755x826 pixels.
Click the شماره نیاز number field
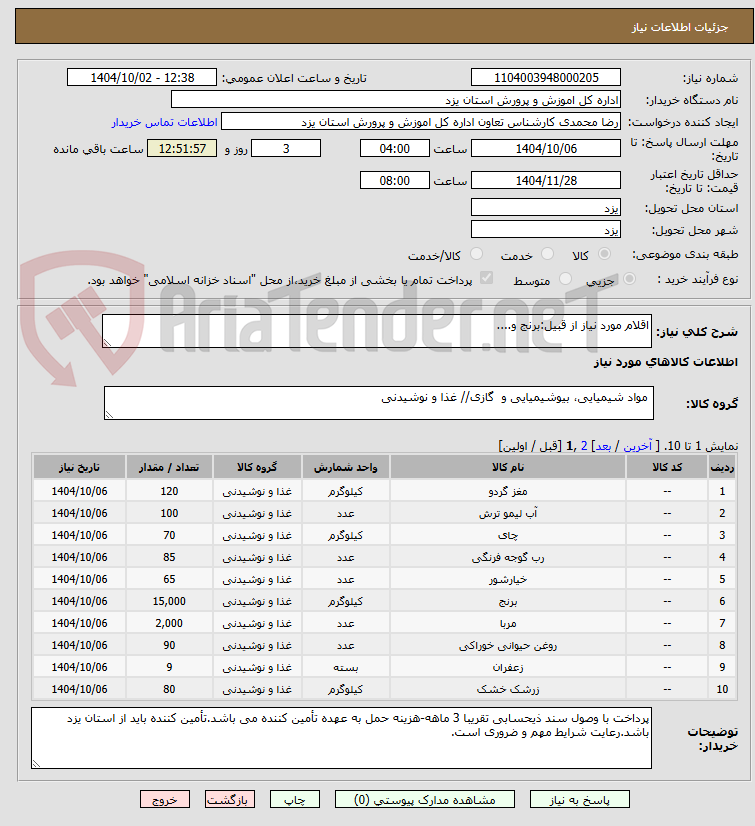coord(546,77)
